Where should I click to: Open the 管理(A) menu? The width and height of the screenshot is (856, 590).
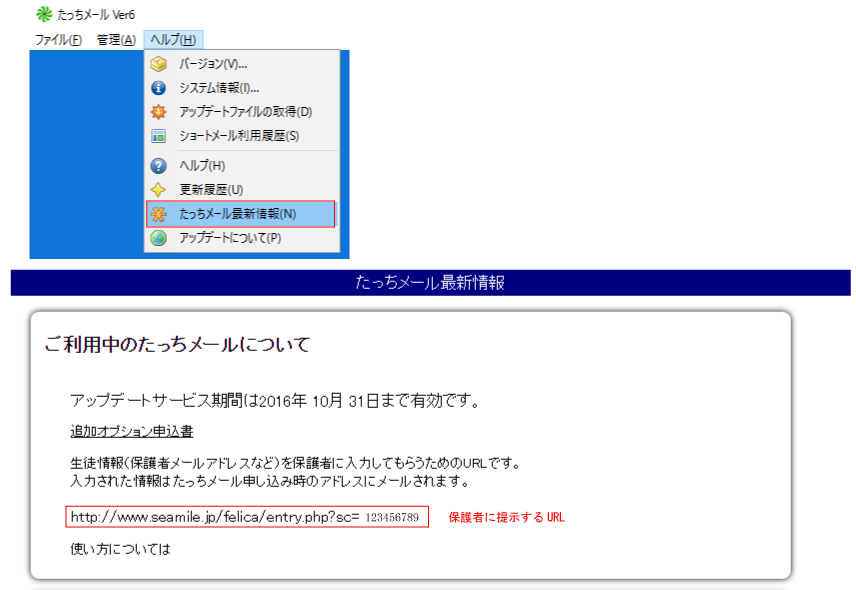pos(116,40)
